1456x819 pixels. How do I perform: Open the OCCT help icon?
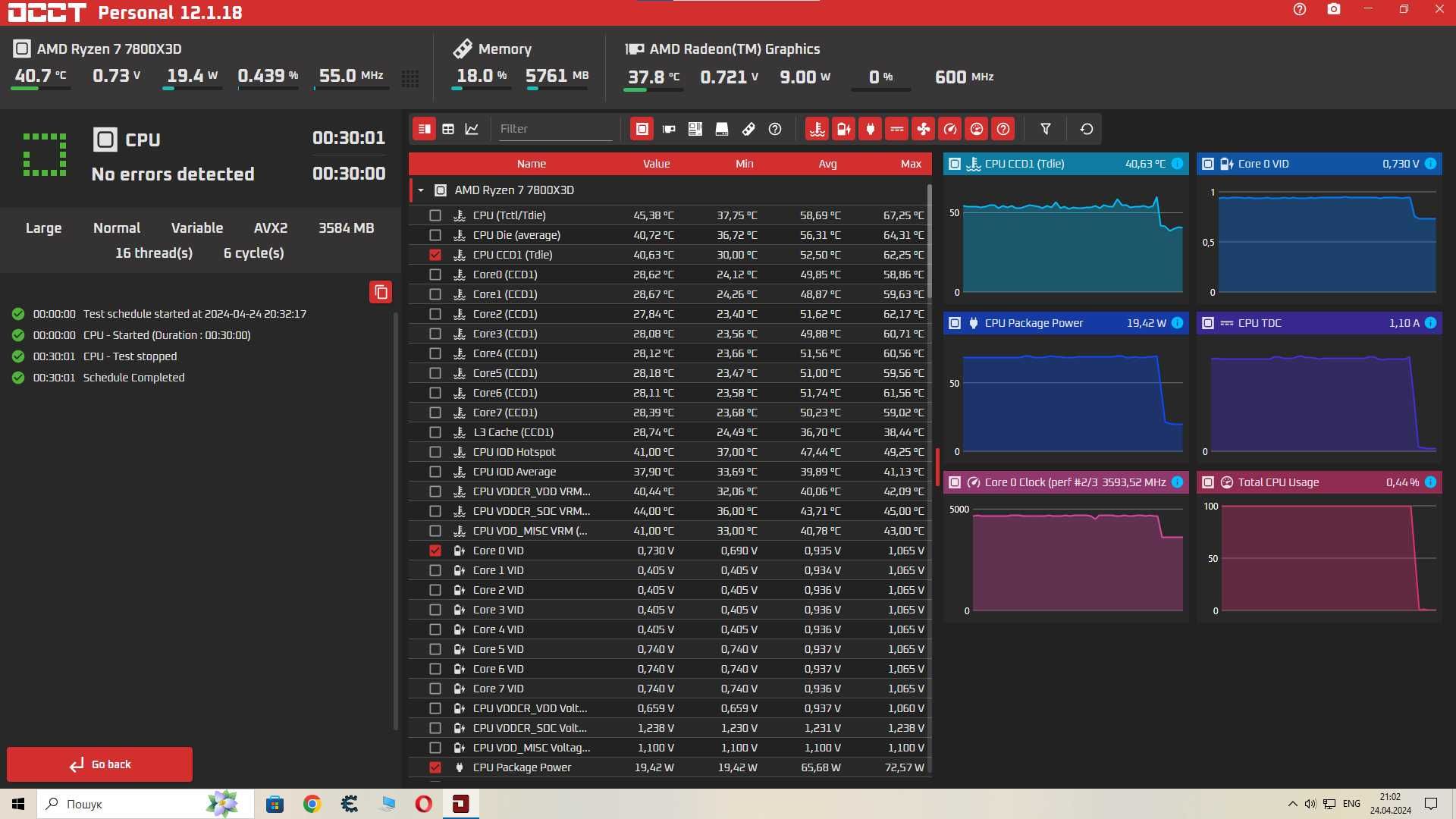pos(1300,9)
